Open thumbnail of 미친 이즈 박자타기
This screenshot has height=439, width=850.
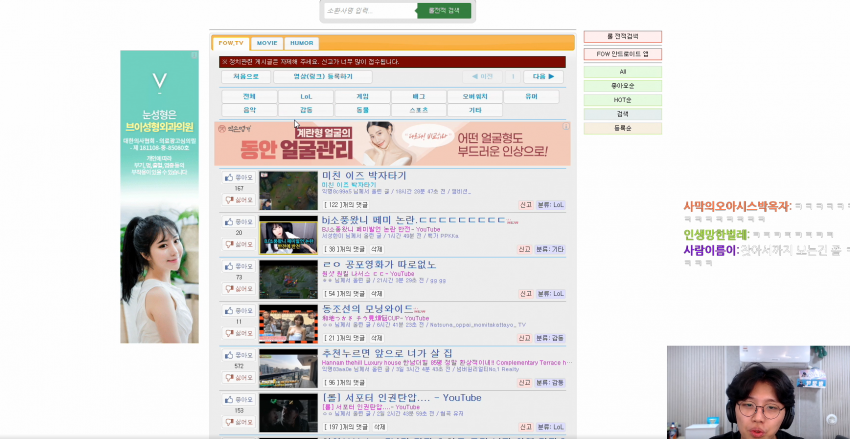288,191
